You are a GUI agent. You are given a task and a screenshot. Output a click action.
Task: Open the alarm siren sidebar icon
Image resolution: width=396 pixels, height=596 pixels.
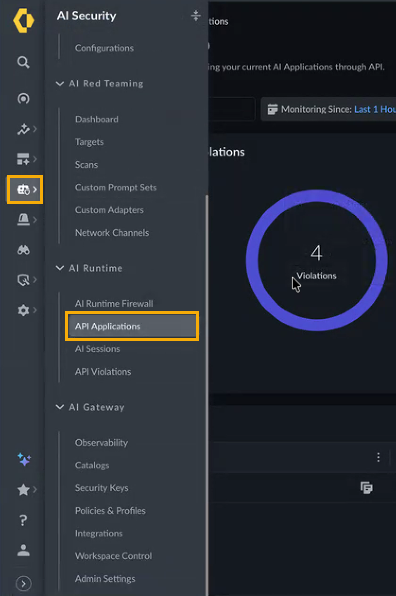pos(23,219)
